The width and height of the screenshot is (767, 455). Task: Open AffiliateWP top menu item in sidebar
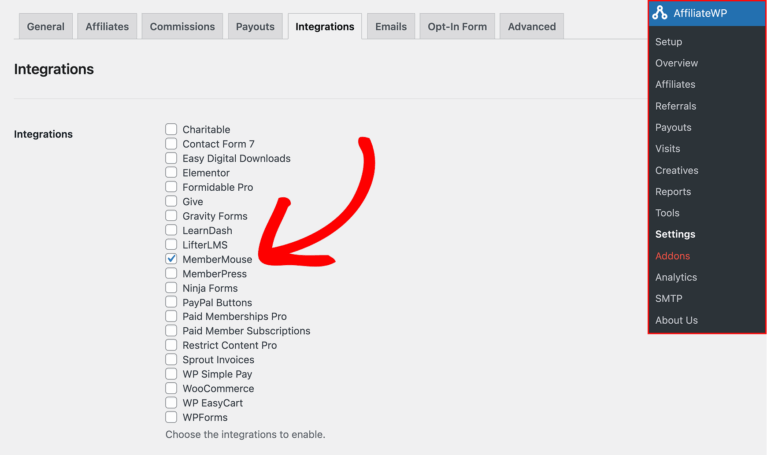coord(707,13)
